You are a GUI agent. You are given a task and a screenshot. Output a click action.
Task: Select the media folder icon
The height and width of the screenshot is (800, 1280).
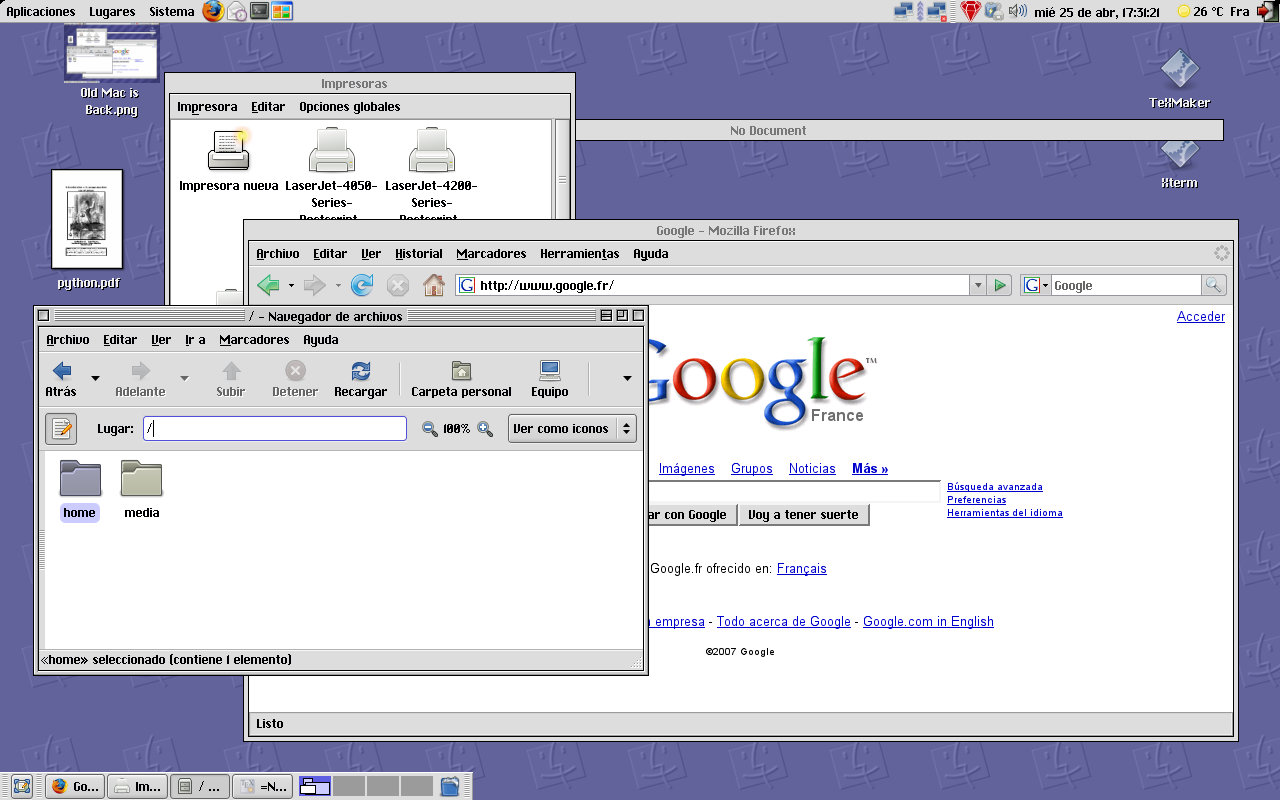point(141,478)
